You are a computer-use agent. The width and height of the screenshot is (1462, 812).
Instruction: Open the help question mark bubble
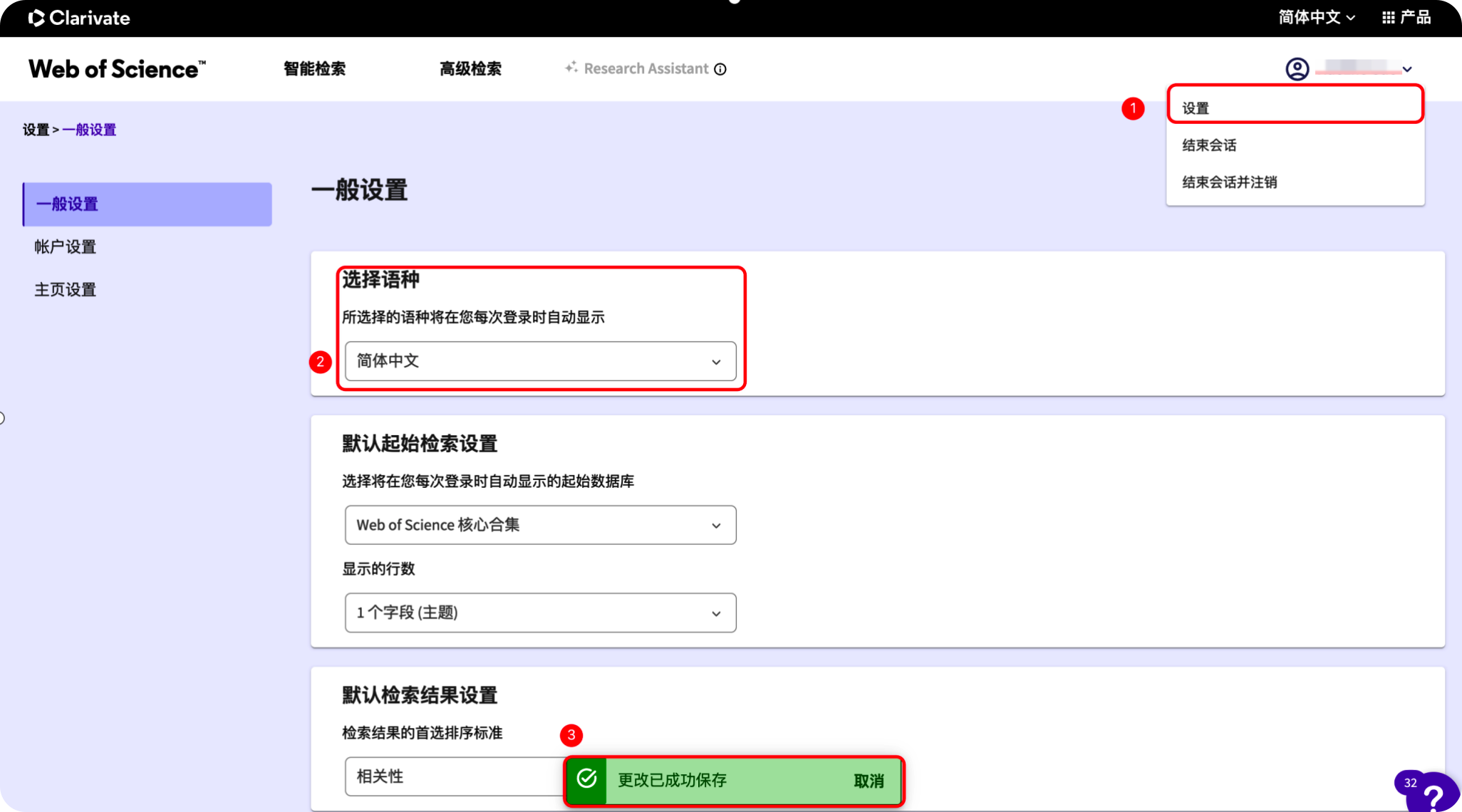(1434, 796)
